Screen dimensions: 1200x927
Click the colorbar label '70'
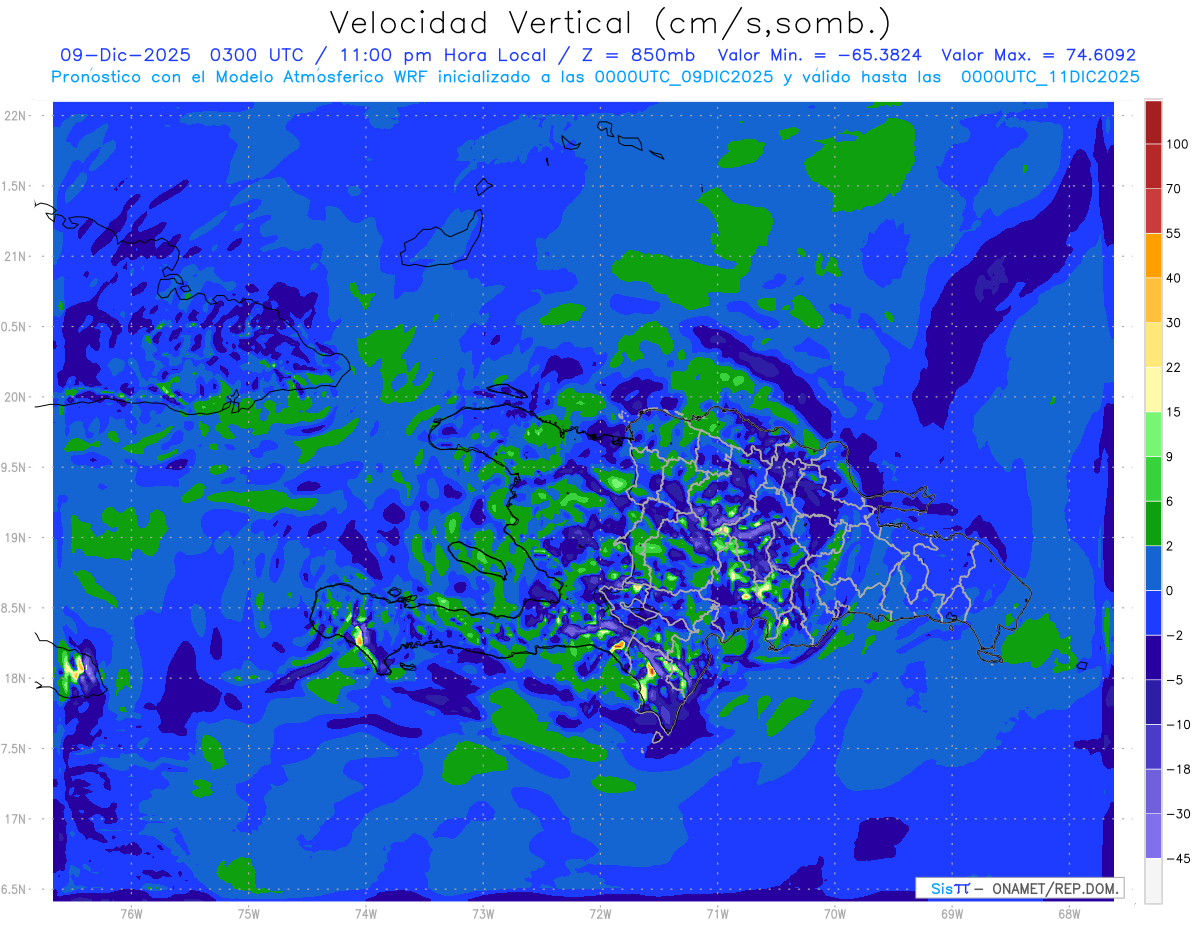1174,188
